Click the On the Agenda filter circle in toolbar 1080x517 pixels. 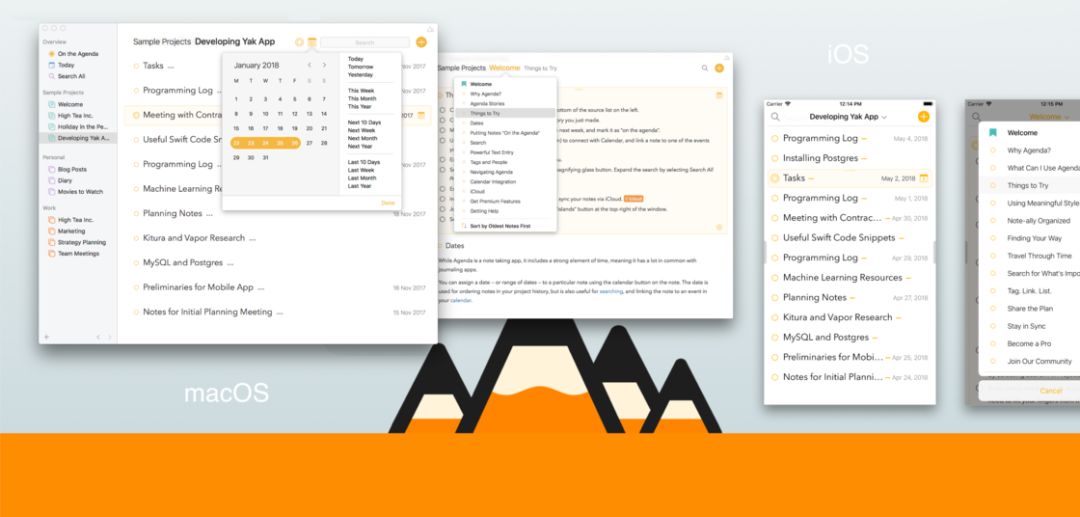click(299, 42)
